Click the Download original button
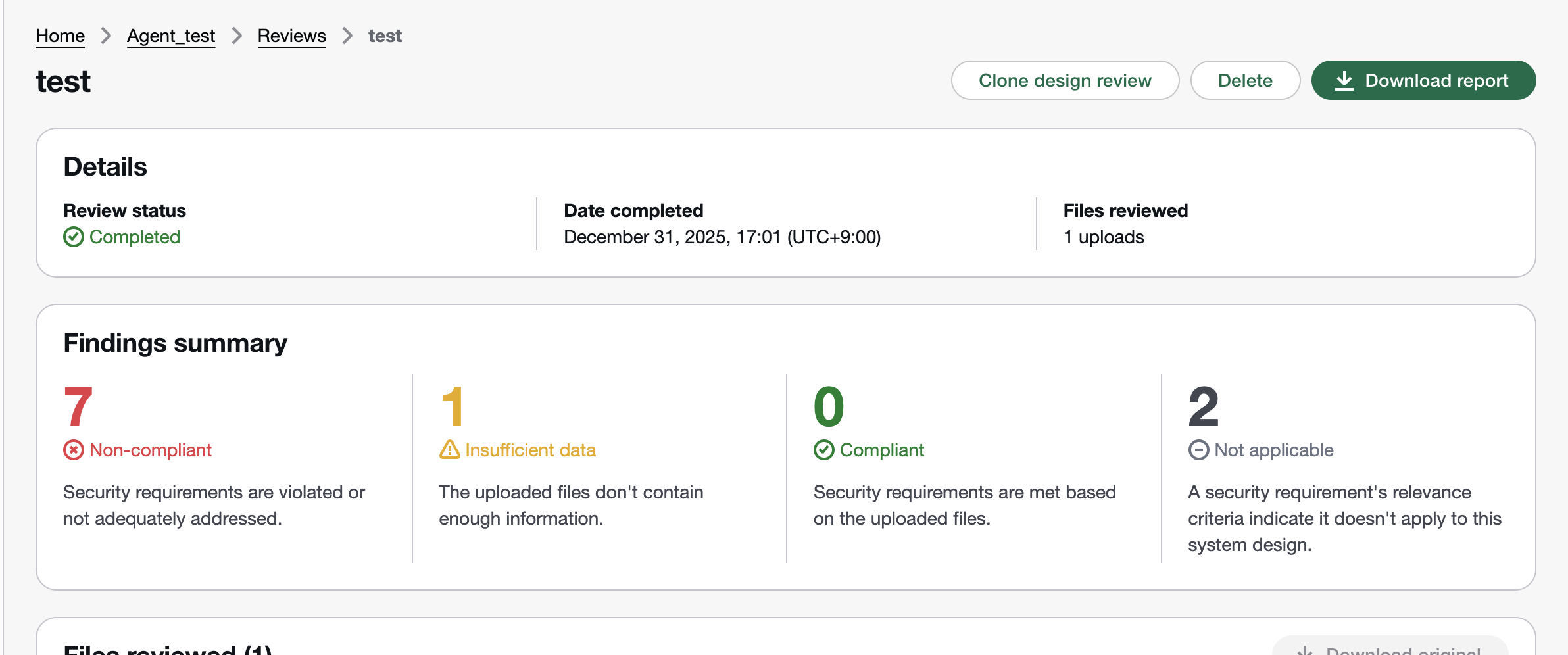The height and width of the screenshot is (655, 1568). pyautogui.click(x=1390, y=648)
